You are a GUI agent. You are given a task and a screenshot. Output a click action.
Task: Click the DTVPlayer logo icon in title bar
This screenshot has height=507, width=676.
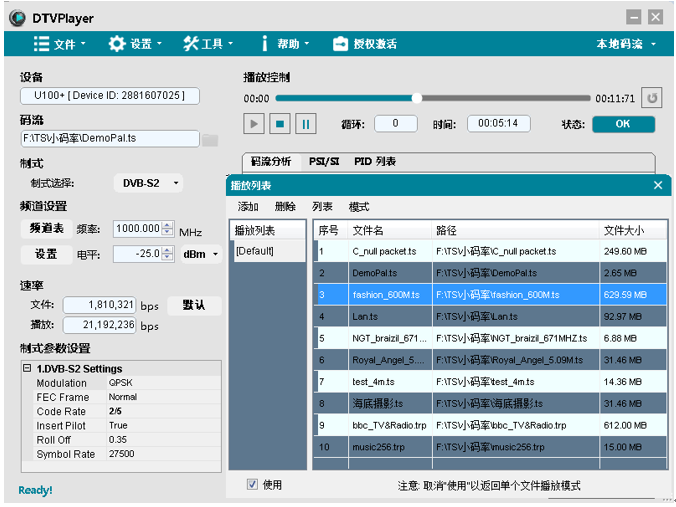coord(18,18)
